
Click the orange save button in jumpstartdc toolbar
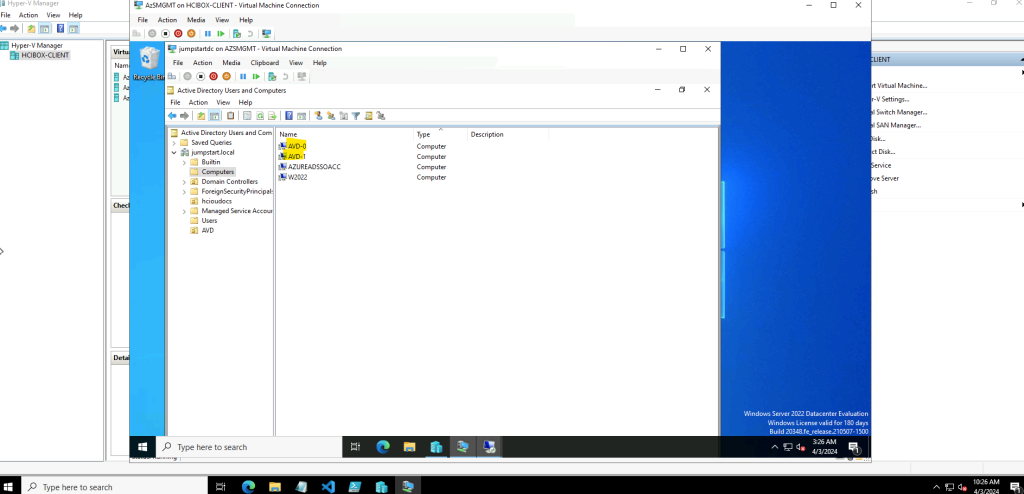coord(225,76)
